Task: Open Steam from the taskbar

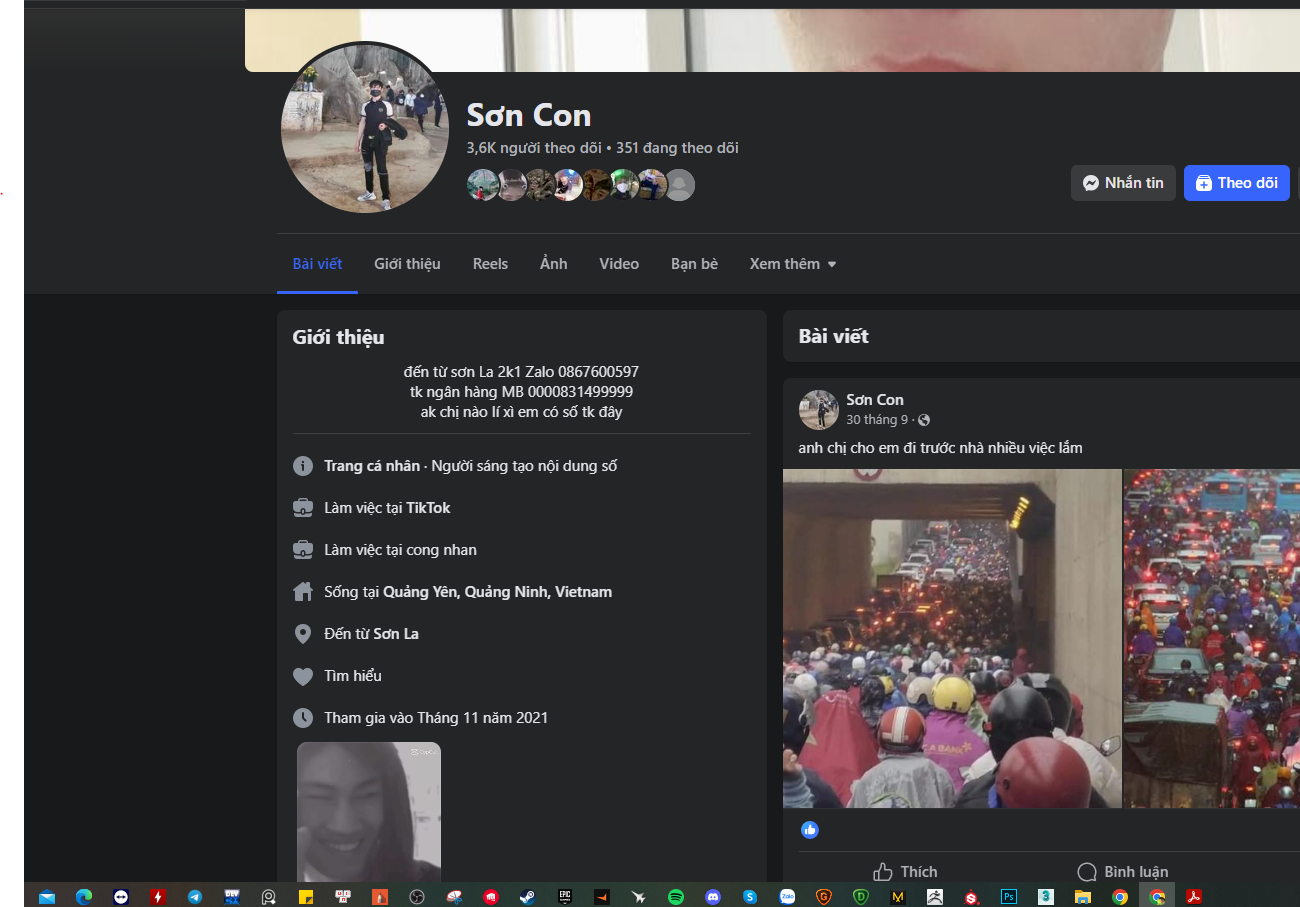Action: tap(527, 897)
